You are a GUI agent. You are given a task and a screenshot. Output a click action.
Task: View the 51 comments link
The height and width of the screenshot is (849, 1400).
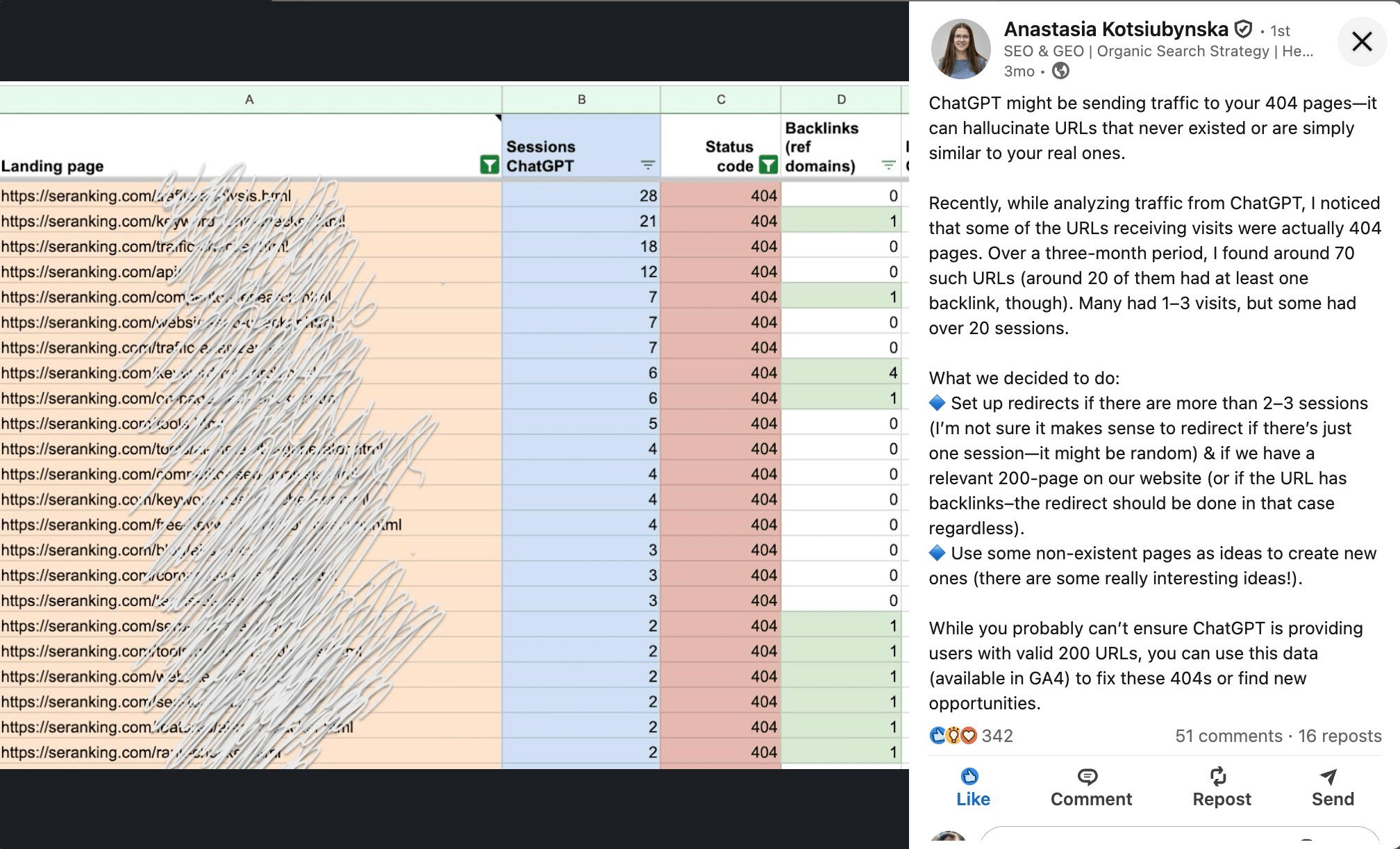(x=1228, y=736)
